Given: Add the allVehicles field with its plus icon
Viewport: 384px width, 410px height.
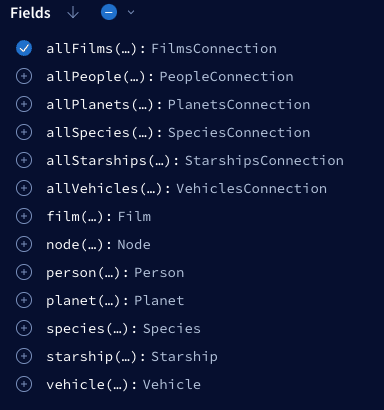Looking at the screenshot, I should click(24, 188).
